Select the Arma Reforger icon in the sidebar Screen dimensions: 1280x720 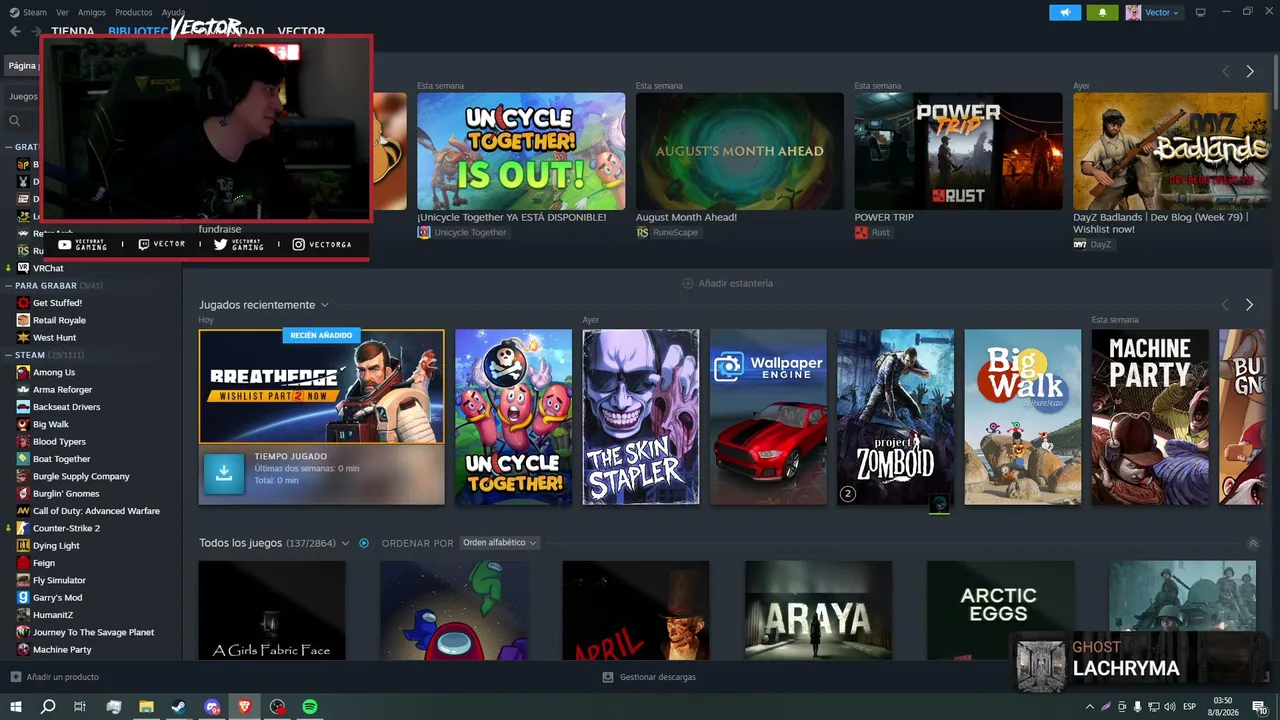[x=23, y=389]
